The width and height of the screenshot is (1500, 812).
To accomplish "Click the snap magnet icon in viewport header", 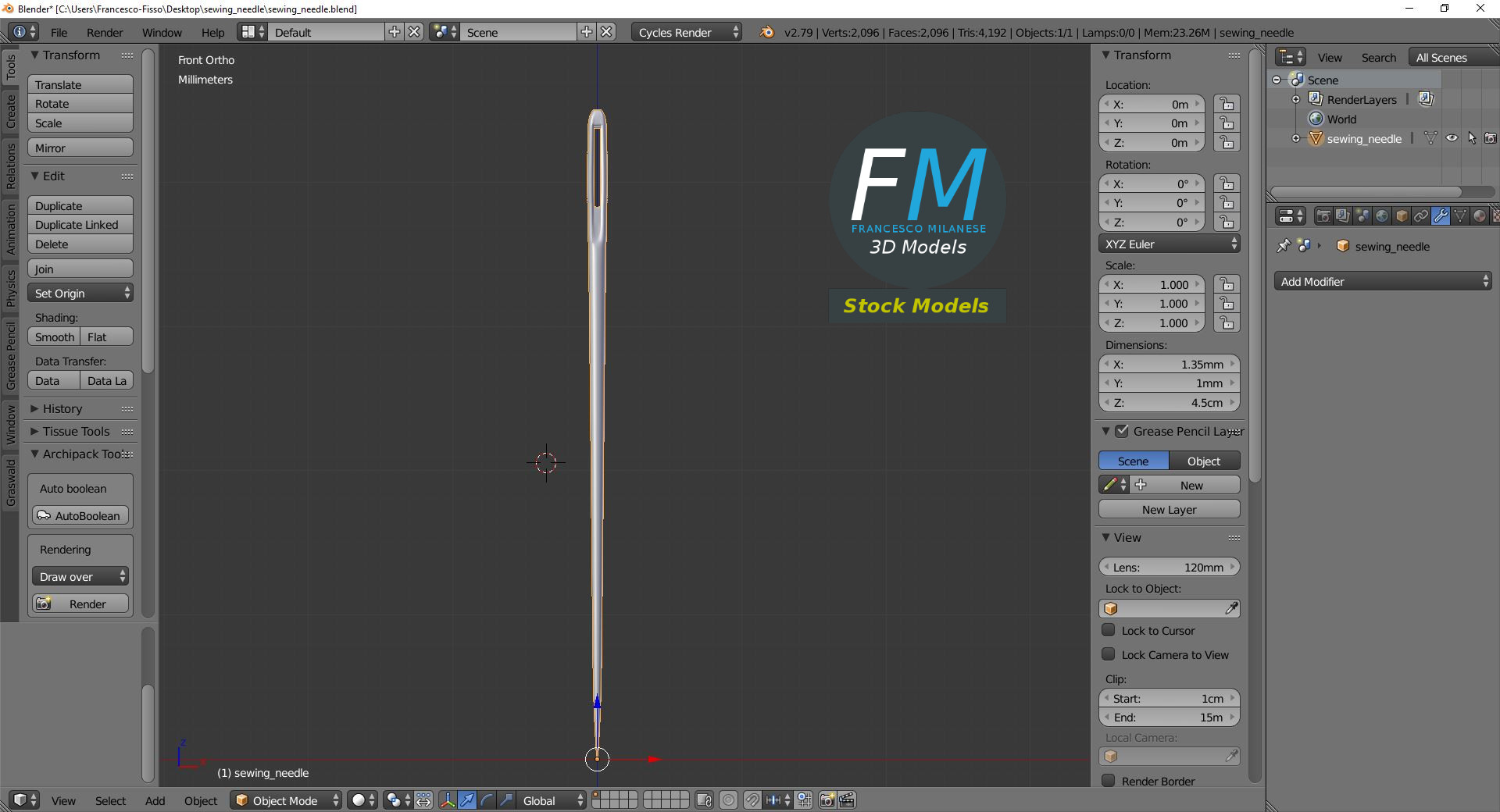I will pyautogui.click(x=752, y=800).
